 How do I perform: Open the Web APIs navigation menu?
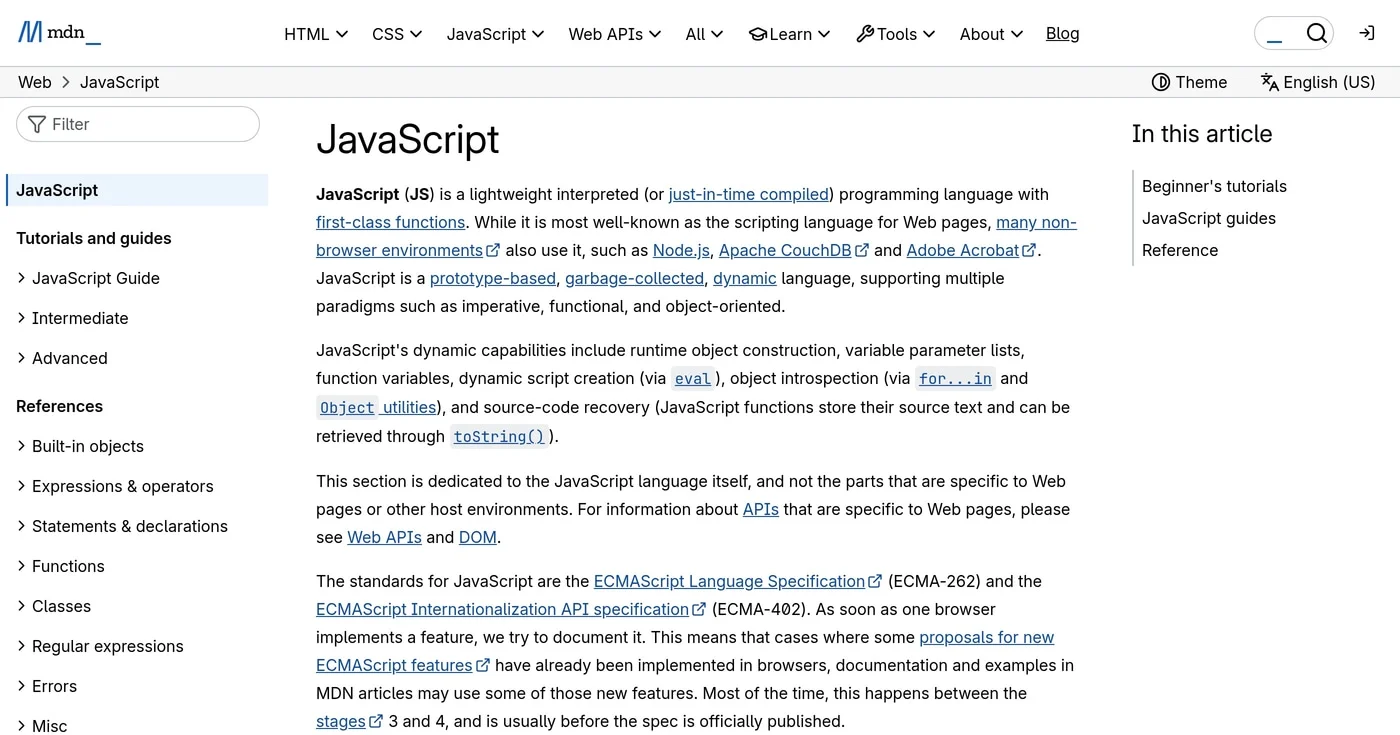coord(615,34)
